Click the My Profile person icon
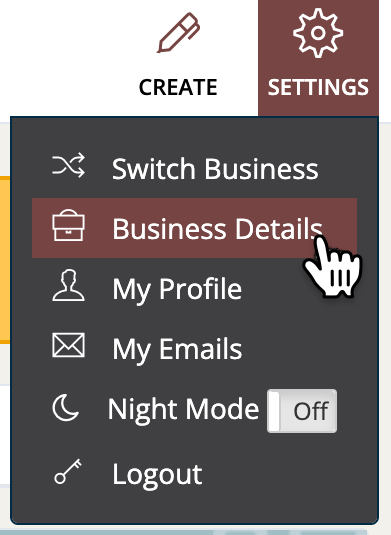The width and height of the screenshot is (391, 535). tap(69, 285)
